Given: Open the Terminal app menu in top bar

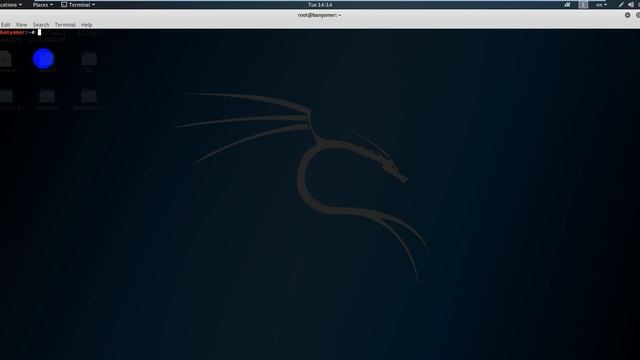Looking at the screenshot, I should 78,5.
